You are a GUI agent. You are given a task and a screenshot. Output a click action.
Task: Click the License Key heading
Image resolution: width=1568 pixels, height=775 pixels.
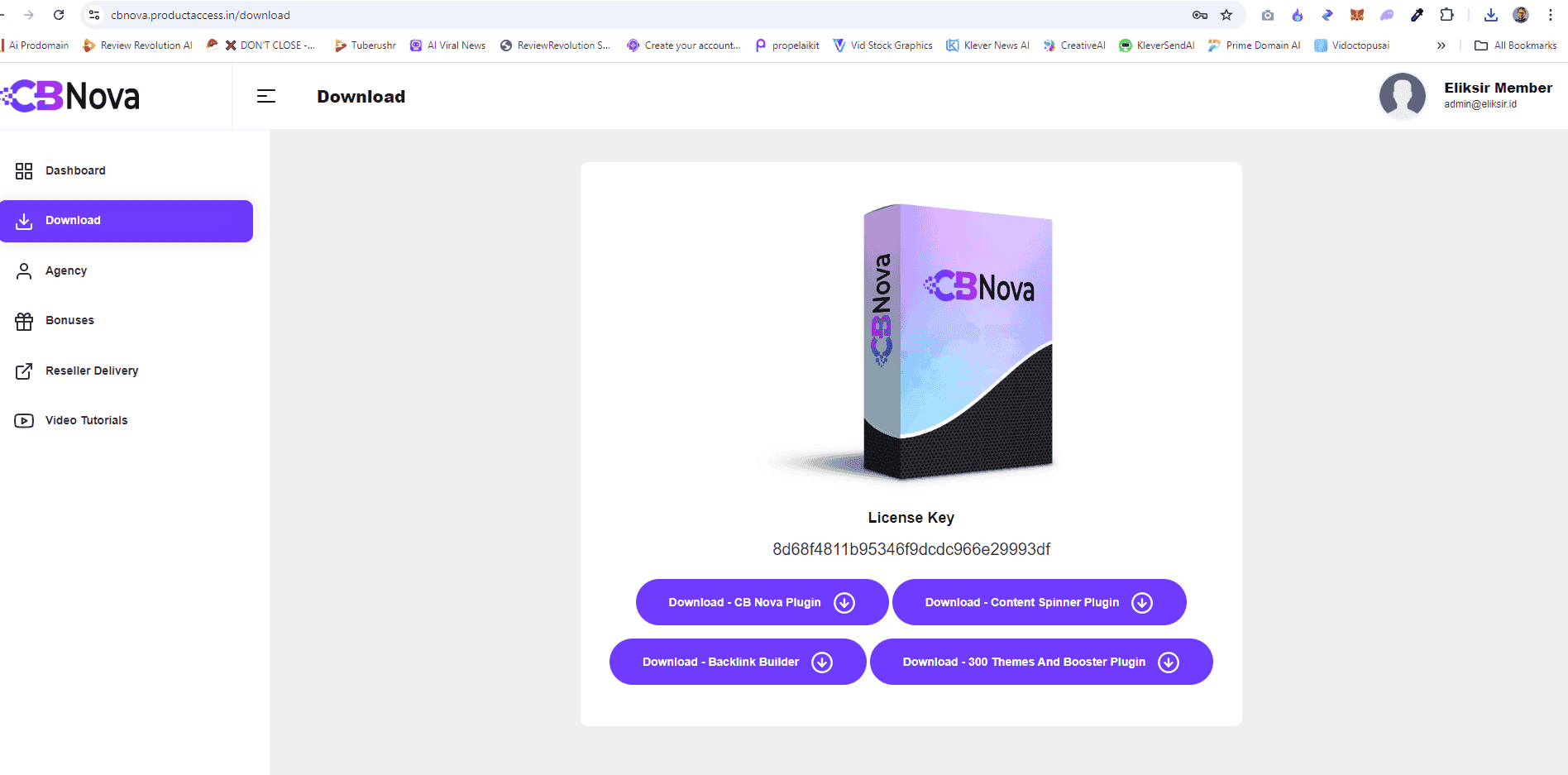click(x=911, y=518)
